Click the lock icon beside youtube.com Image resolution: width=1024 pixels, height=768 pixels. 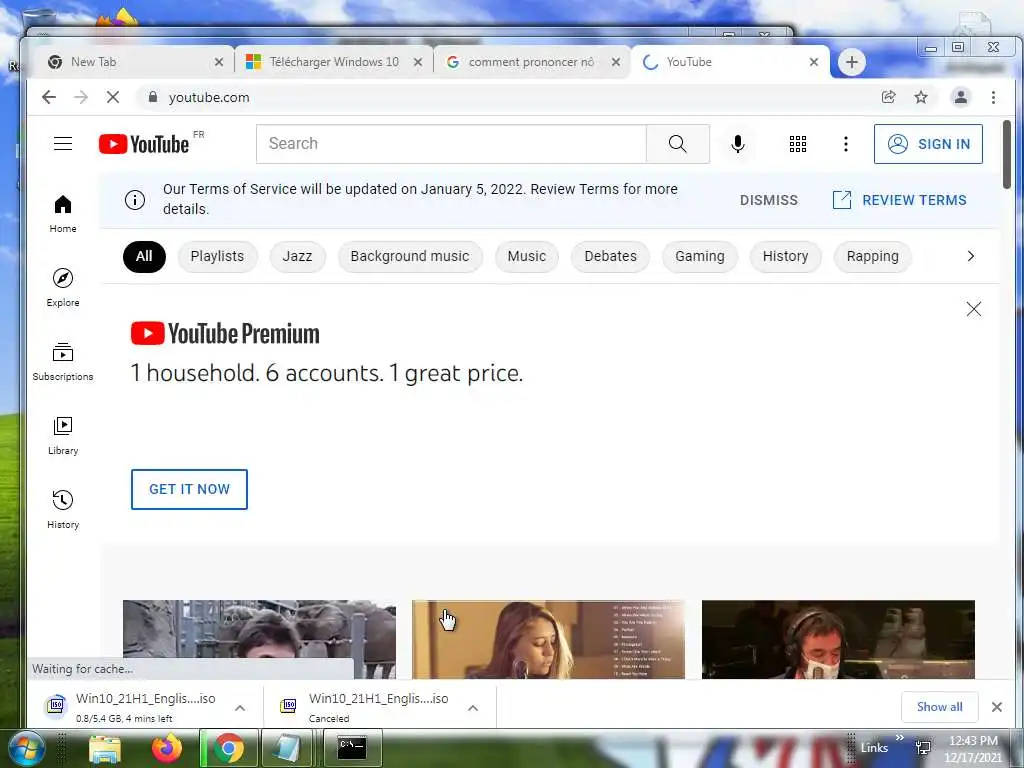[x=153, y=97]
